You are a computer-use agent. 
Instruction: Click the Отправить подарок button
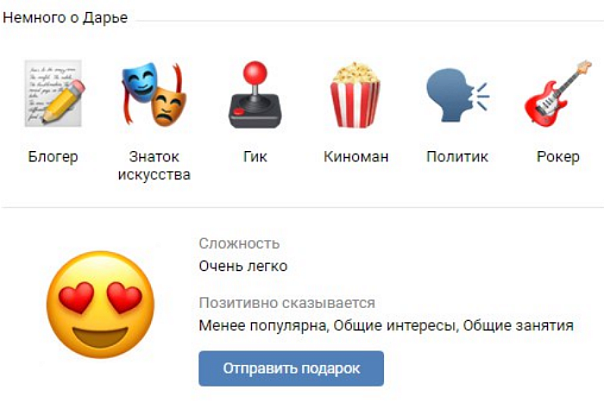(x=291, y=368)
